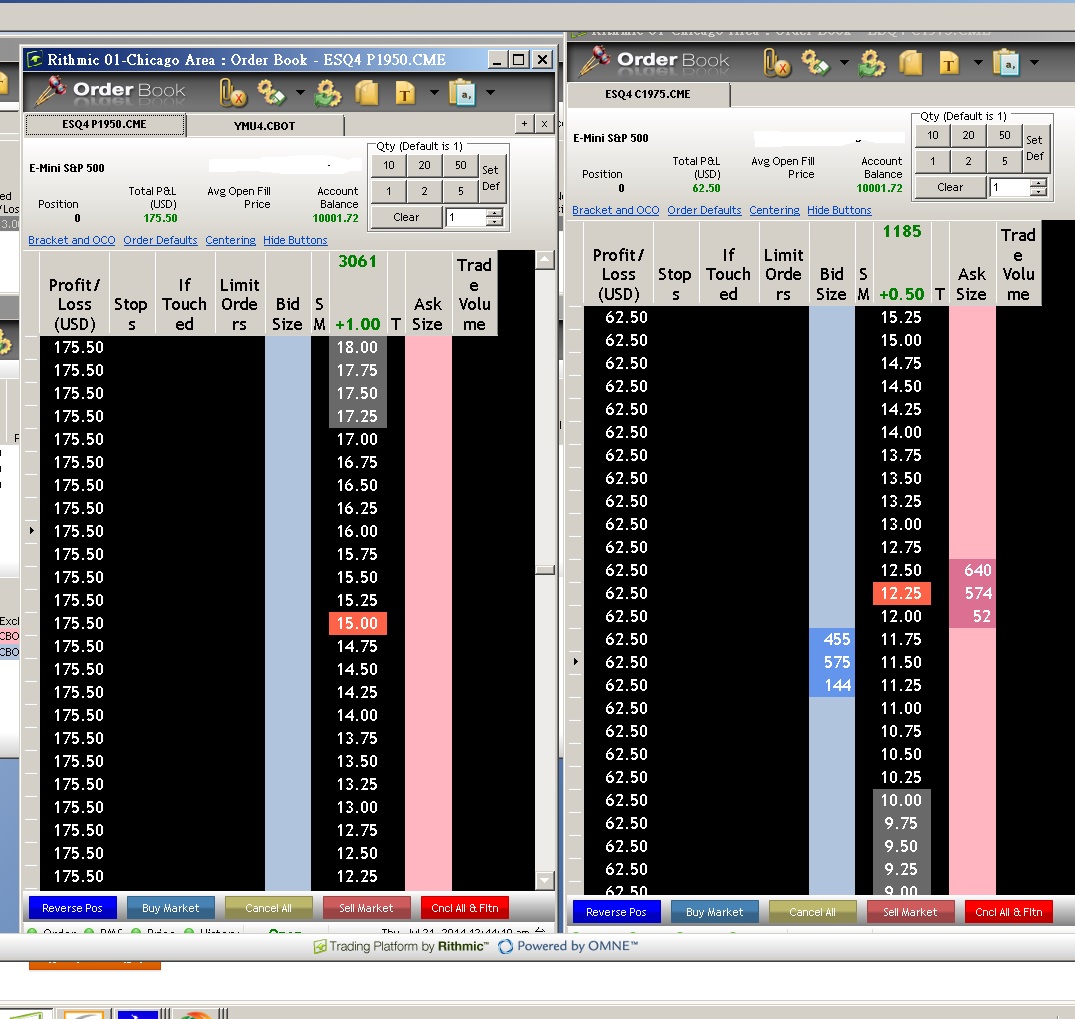Image resolution: width=1075 pixels, height=1019 pixels.
Task: Set quantity to 5 in P1950 window
Action: [x=460, y=191]
